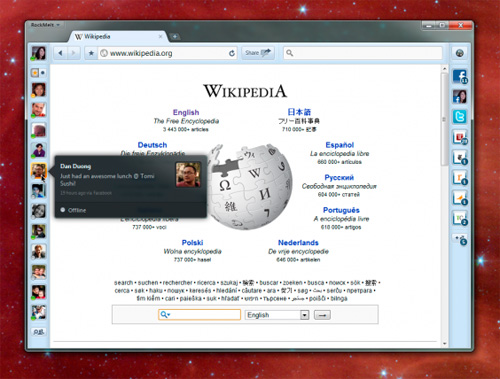Expand the English language dropdown
The height and width of the screenshot is (379, 500).
(304, 315)
